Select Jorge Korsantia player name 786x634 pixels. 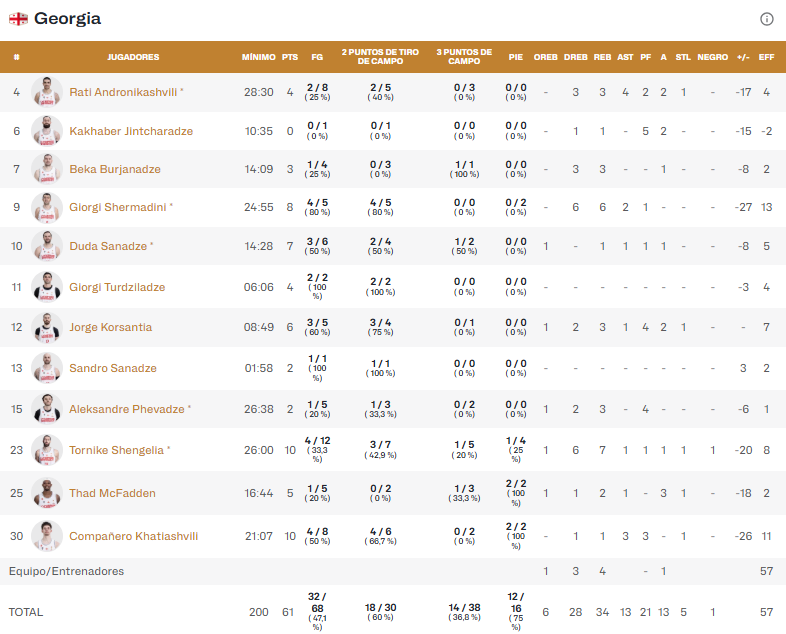tap(110, 328)
